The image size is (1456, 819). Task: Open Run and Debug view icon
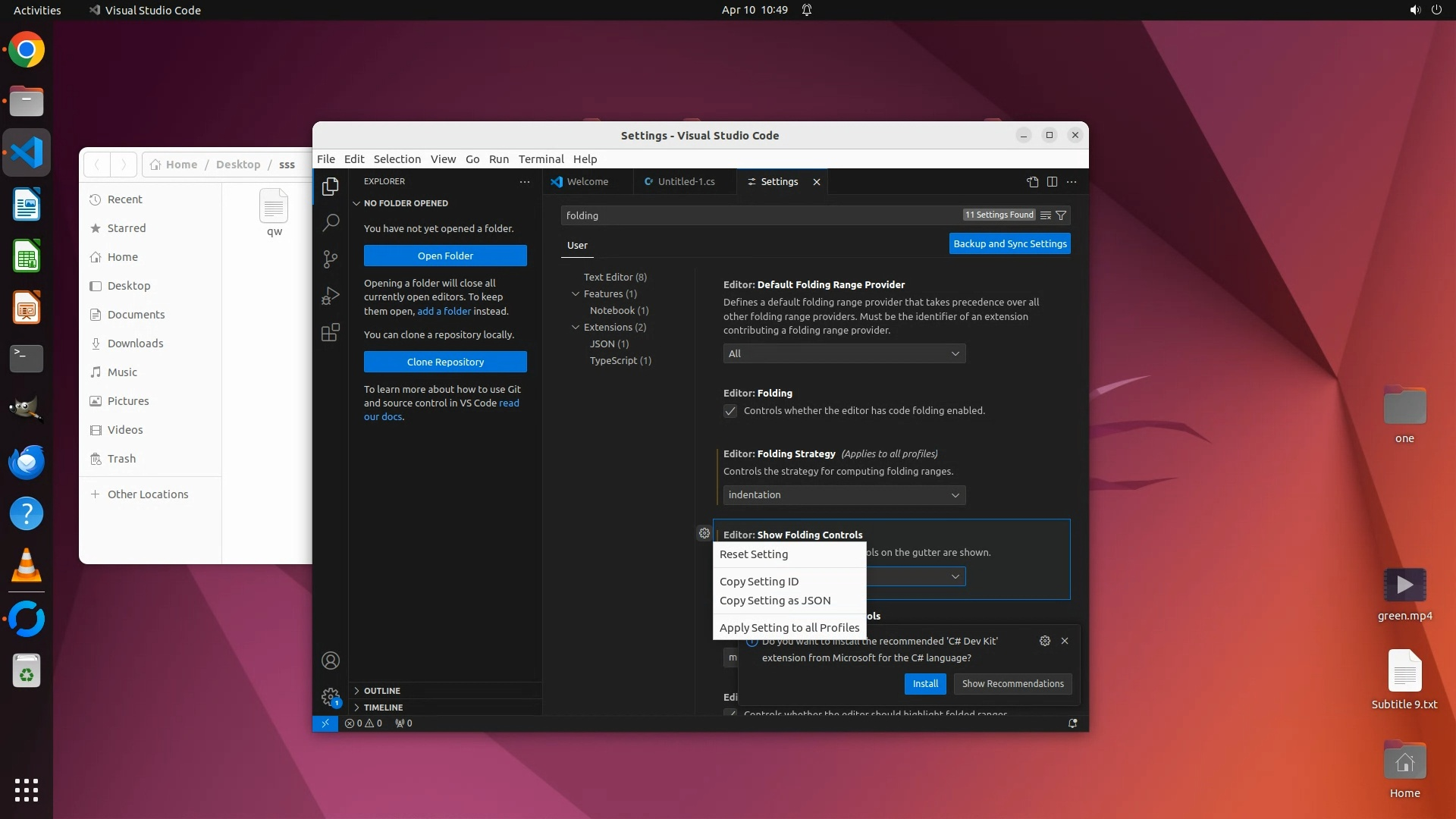pyautogui.click(x=331, y=296)
